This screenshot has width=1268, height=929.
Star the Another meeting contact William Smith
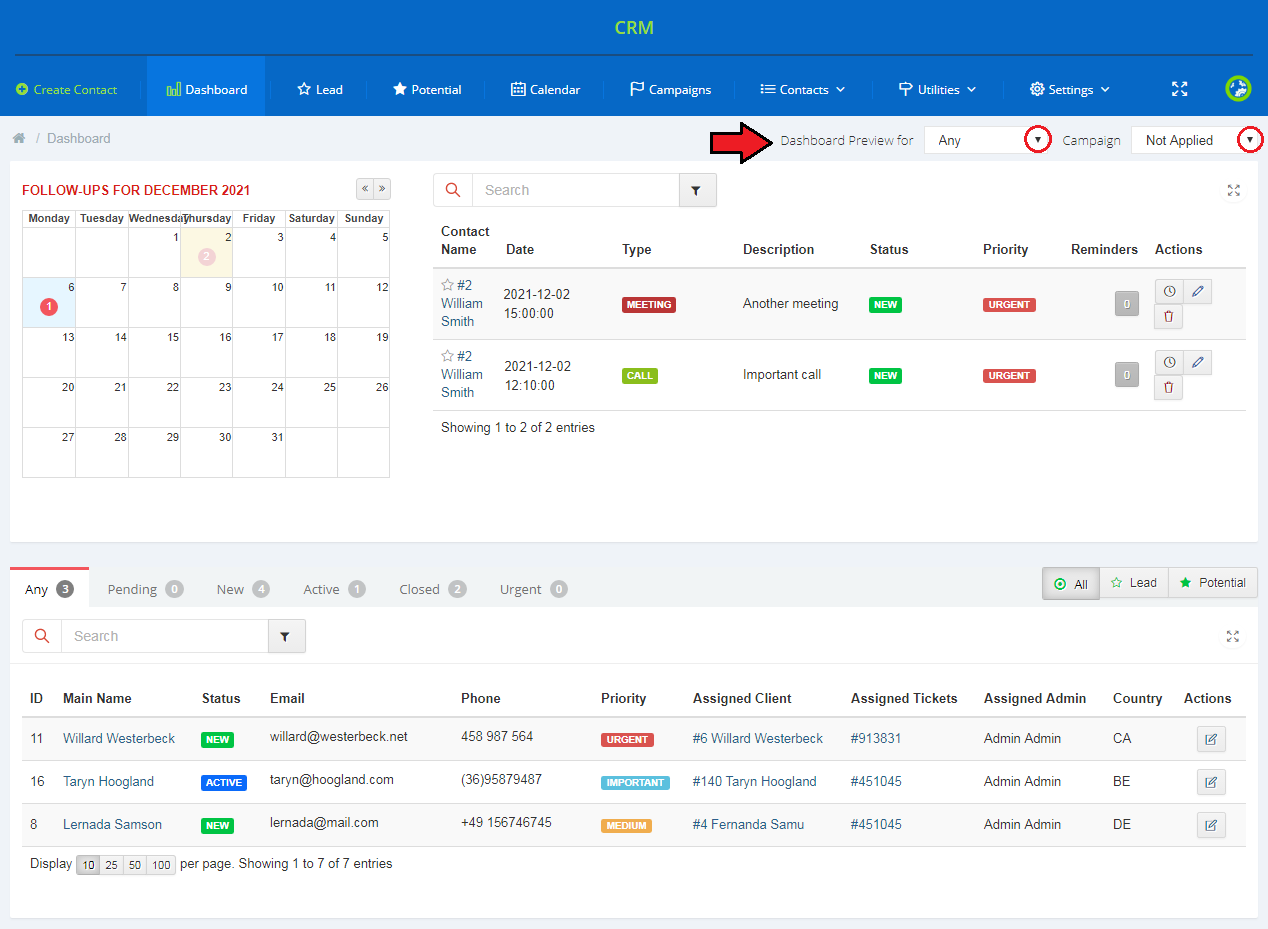448,285
